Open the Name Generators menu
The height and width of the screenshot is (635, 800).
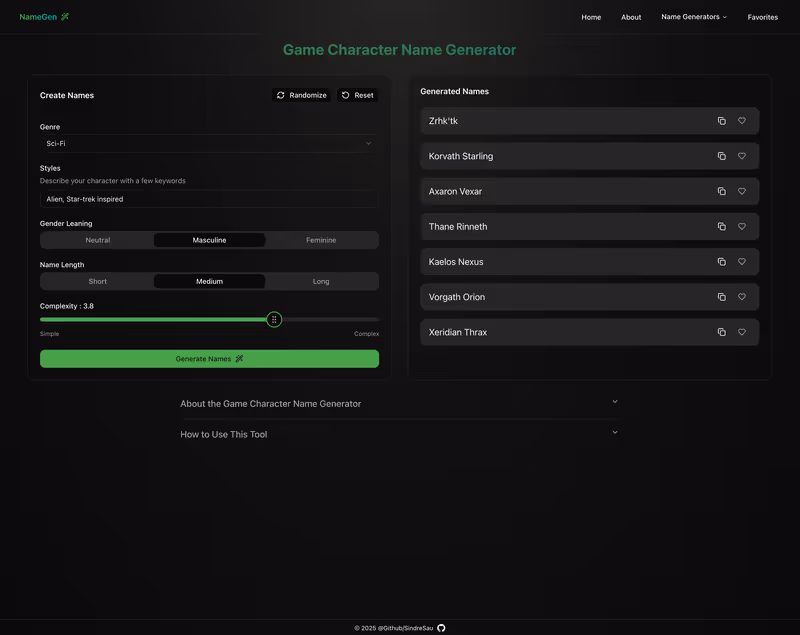click(694, 17)
